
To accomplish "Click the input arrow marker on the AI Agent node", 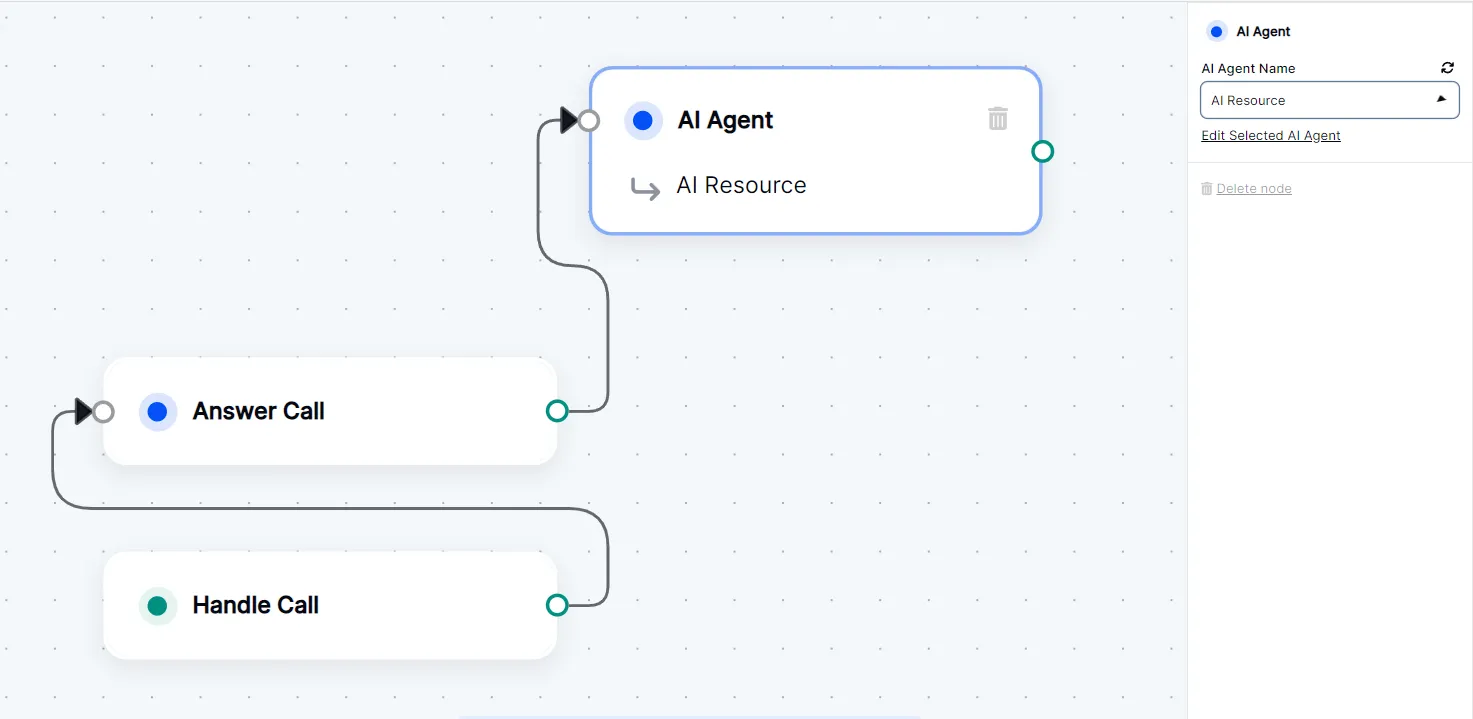I will click(x=568, y=119).
